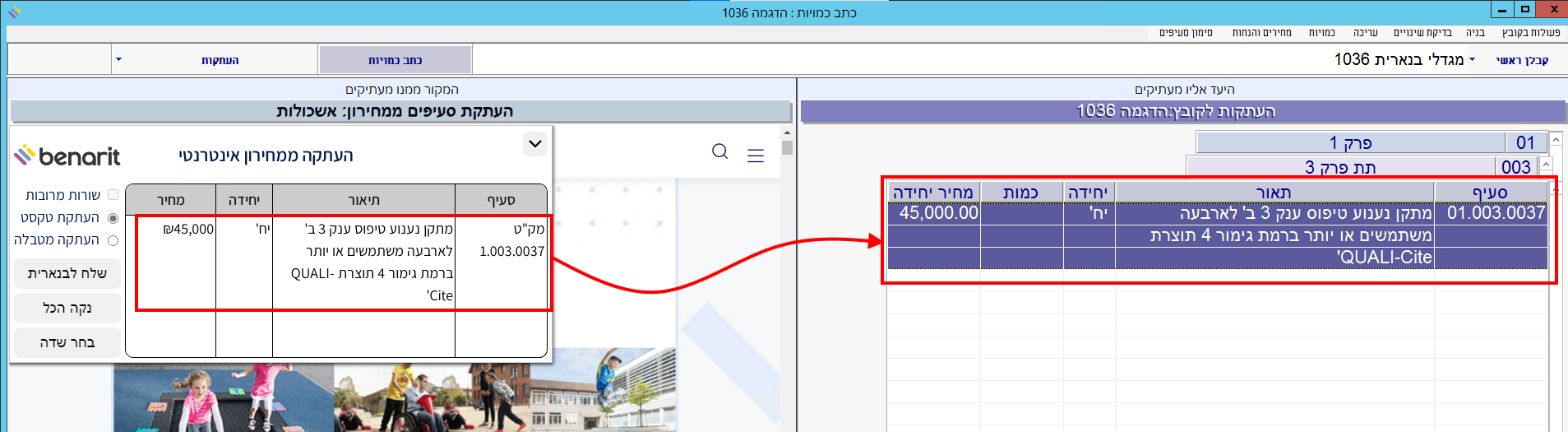Collapse the internet price list panel chevron

point(535,144)
